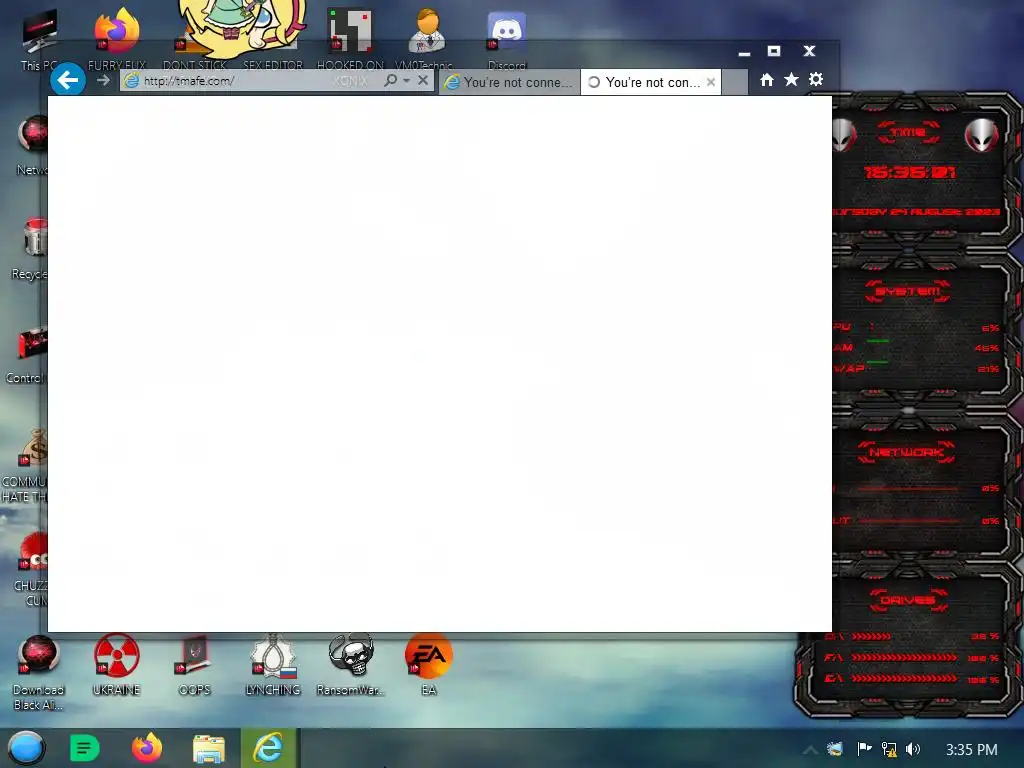Select the RansomWar... skull desktop icon
The height and width of the screenshot is (768, 1024).
pyautogui.click(x=351, y=665)
